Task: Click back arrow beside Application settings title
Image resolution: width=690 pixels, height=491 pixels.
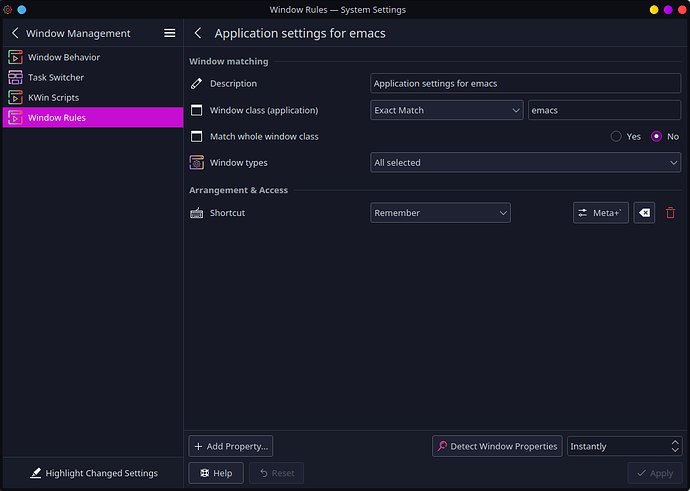Action: pos(198,33)
